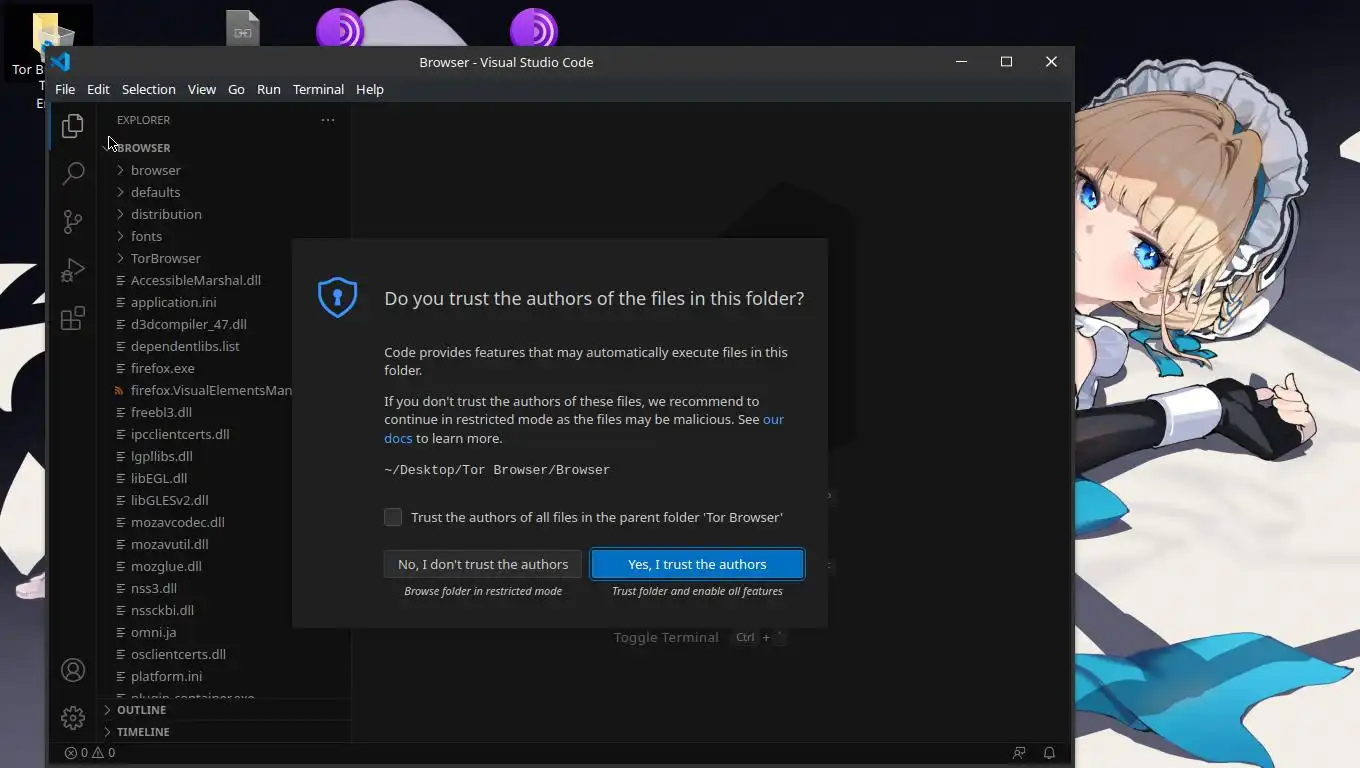
Task: Click 'Browse folder in restricted mode' caption
Action: click(x=483, y=591)
